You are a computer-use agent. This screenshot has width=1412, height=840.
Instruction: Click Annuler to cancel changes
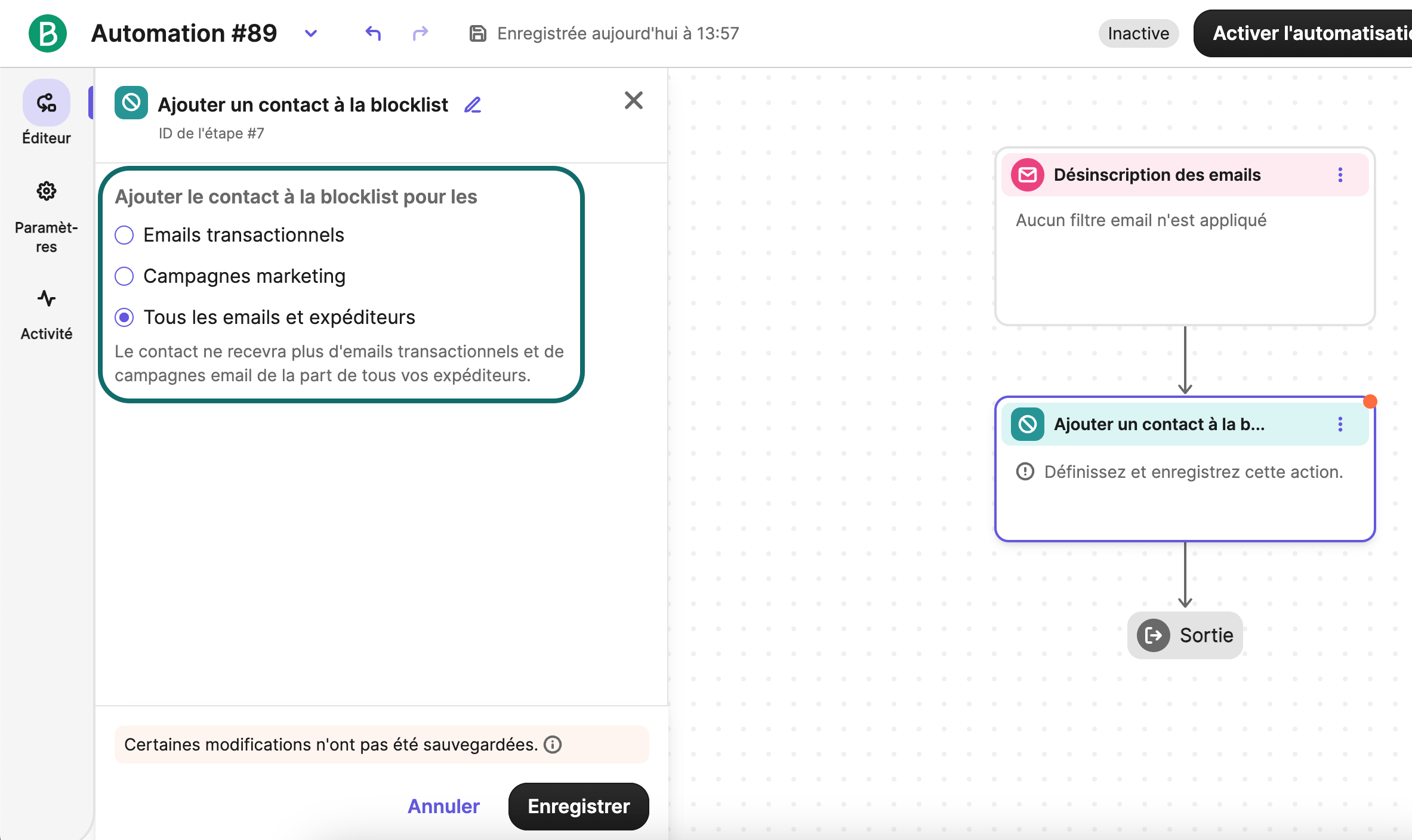443,807
